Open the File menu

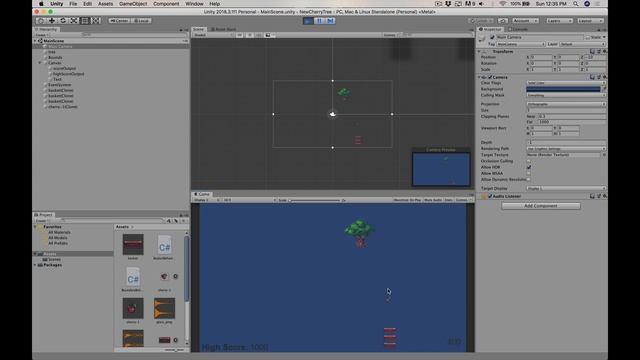point(73,4)
